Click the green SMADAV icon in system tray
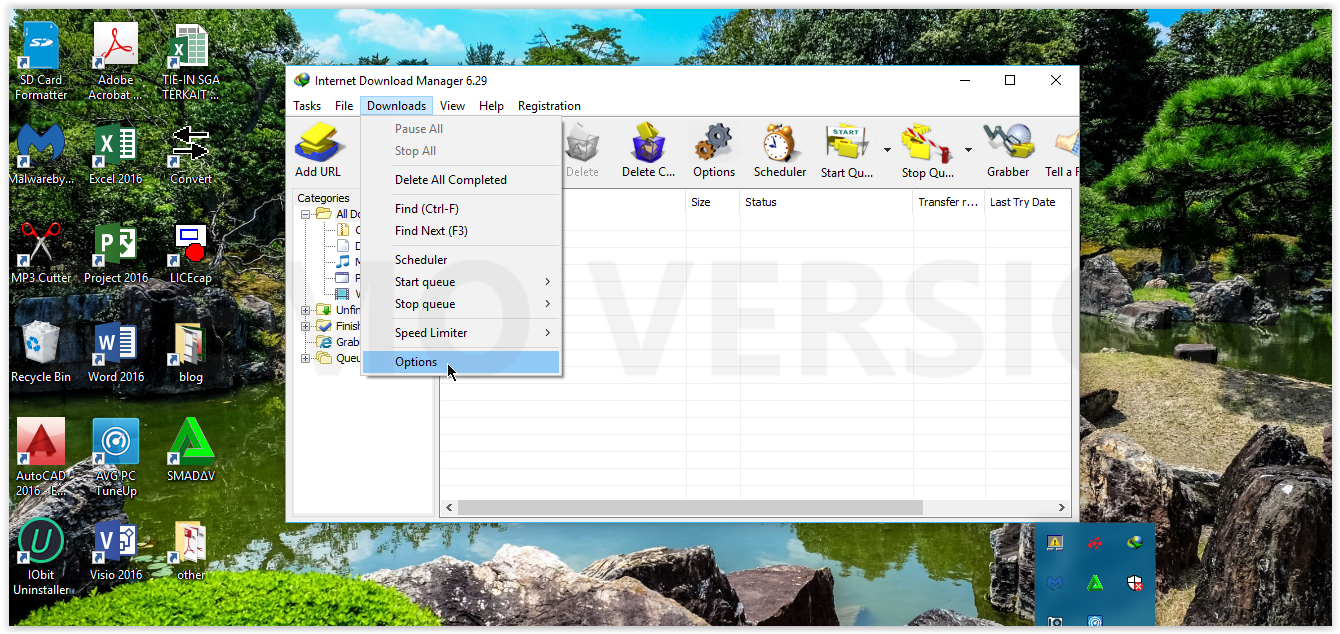The height and width of the screenshot is (634, 1340). tap(1095, 582)
